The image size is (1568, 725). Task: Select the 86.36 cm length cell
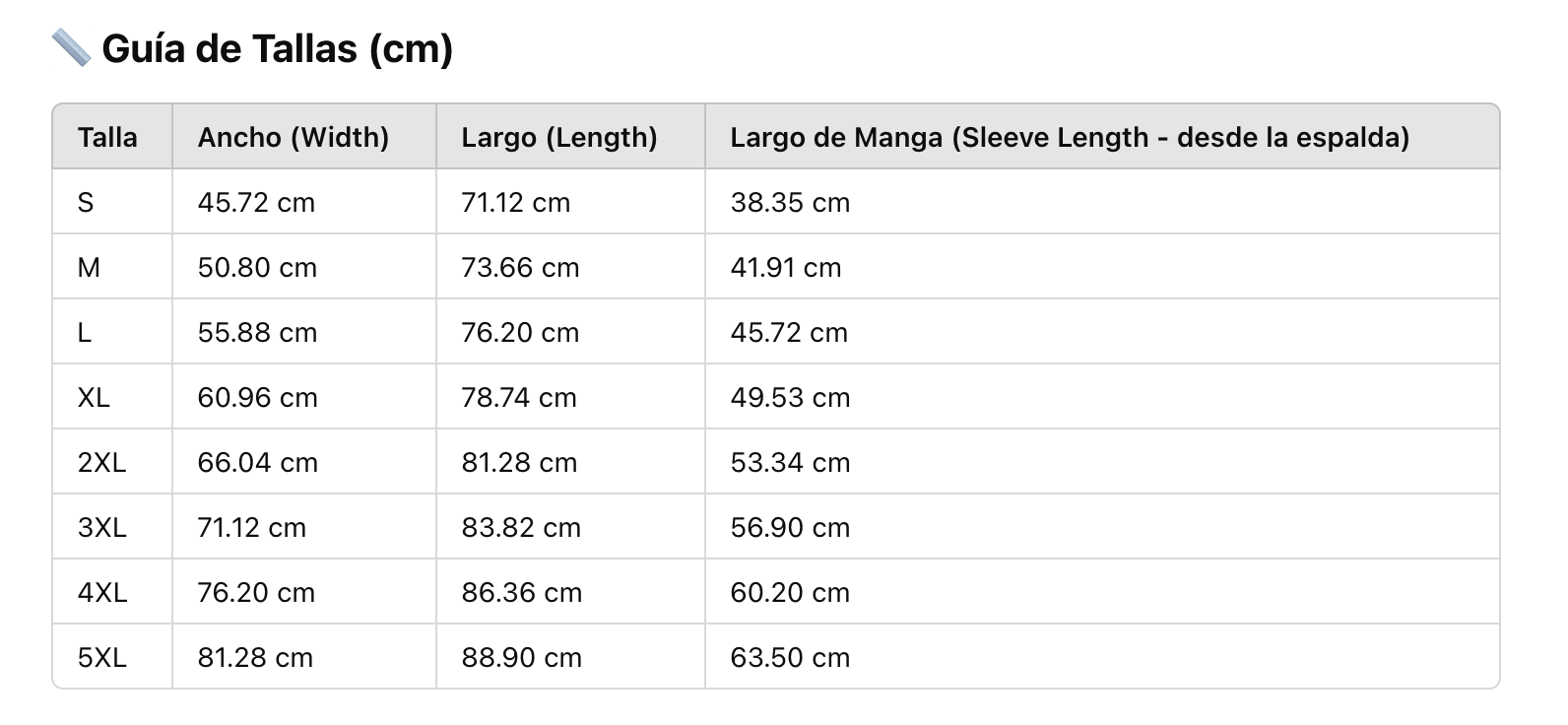tap(522, 592)
